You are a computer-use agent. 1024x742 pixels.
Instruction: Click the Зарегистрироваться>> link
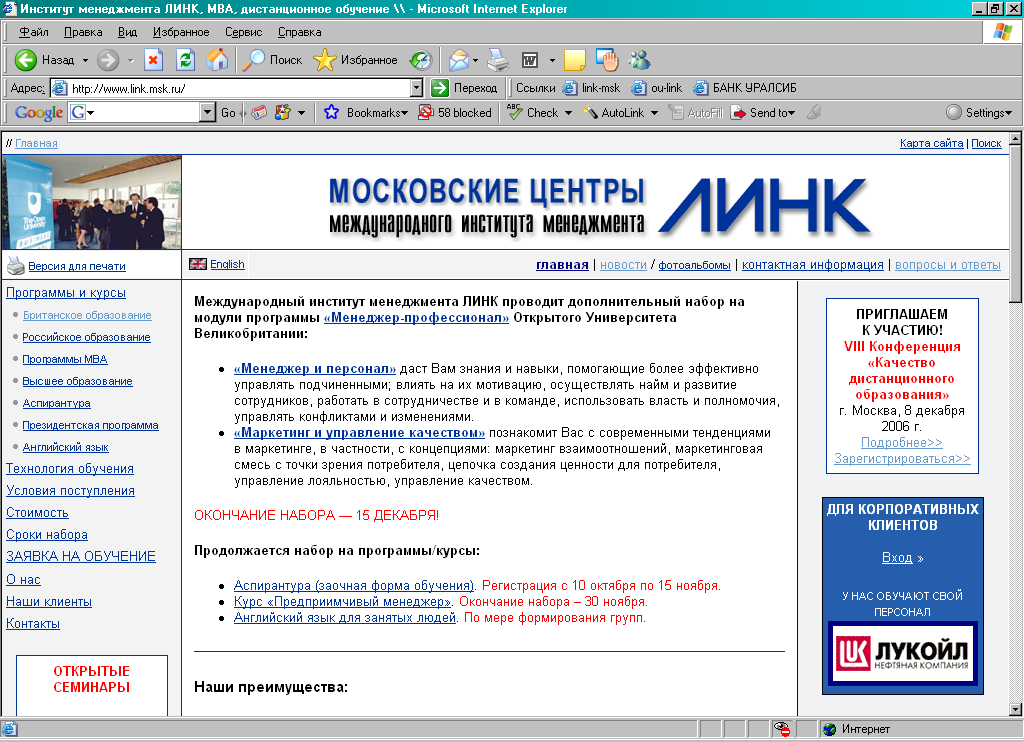point(902,459)
